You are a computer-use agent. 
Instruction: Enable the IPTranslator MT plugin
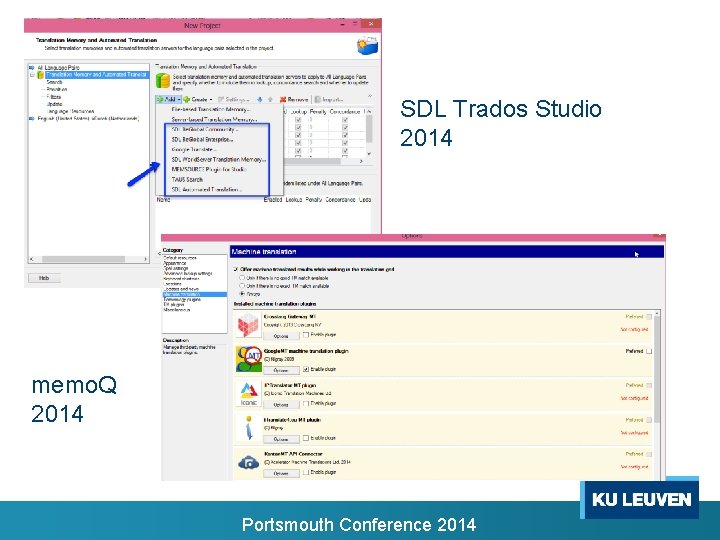[306, 403]
